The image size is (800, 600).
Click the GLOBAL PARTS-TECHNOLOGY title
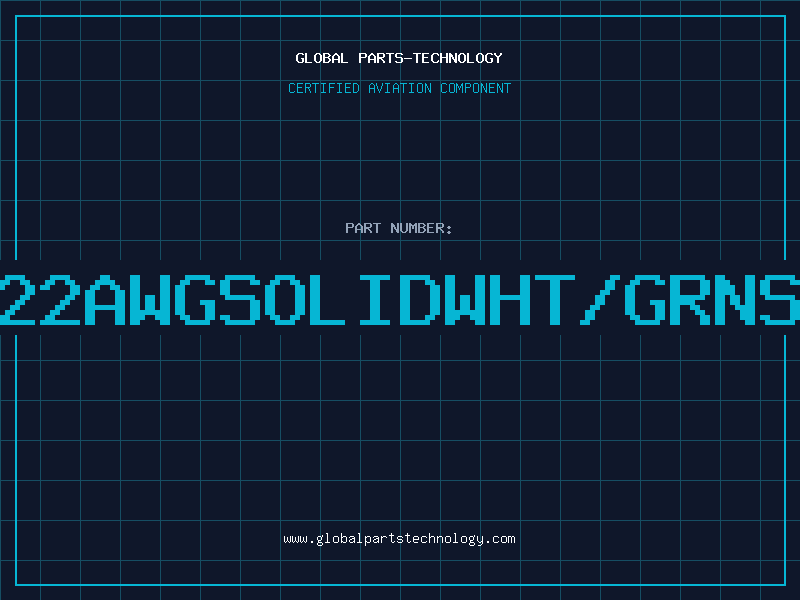pyautogui.click(x=399, y=58)
